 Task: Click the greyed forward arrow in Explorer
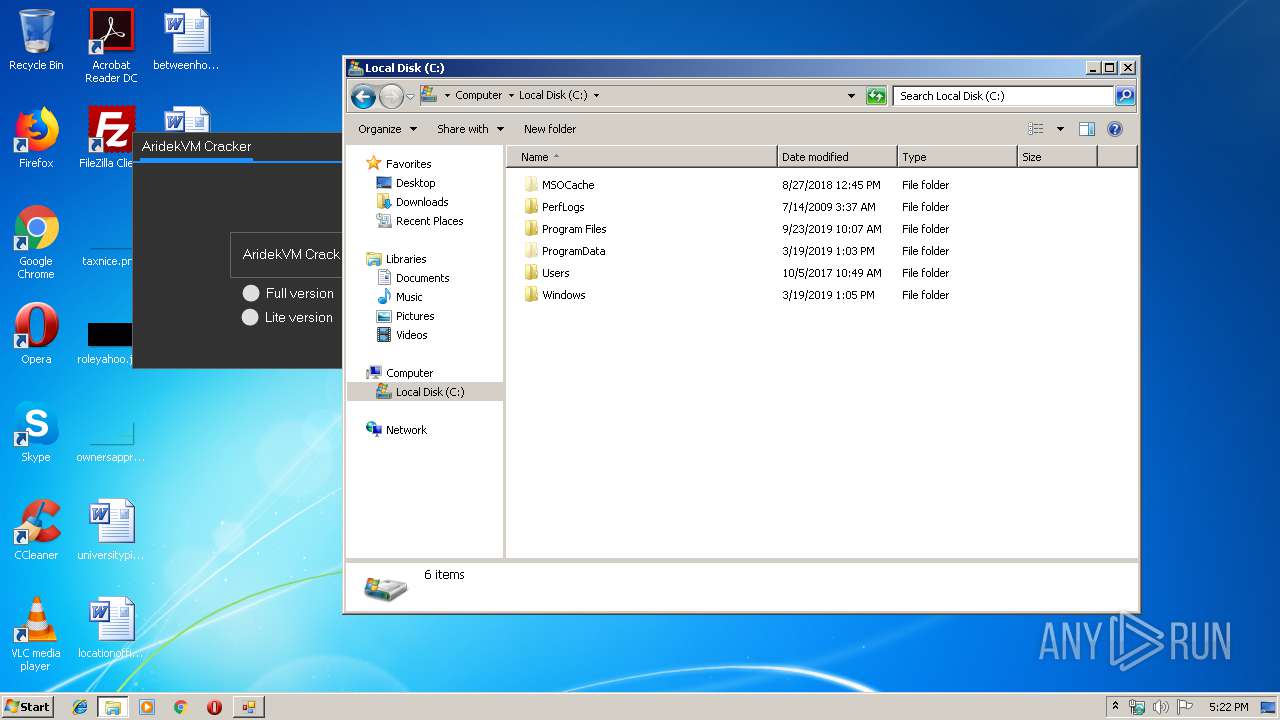[391, 96]
